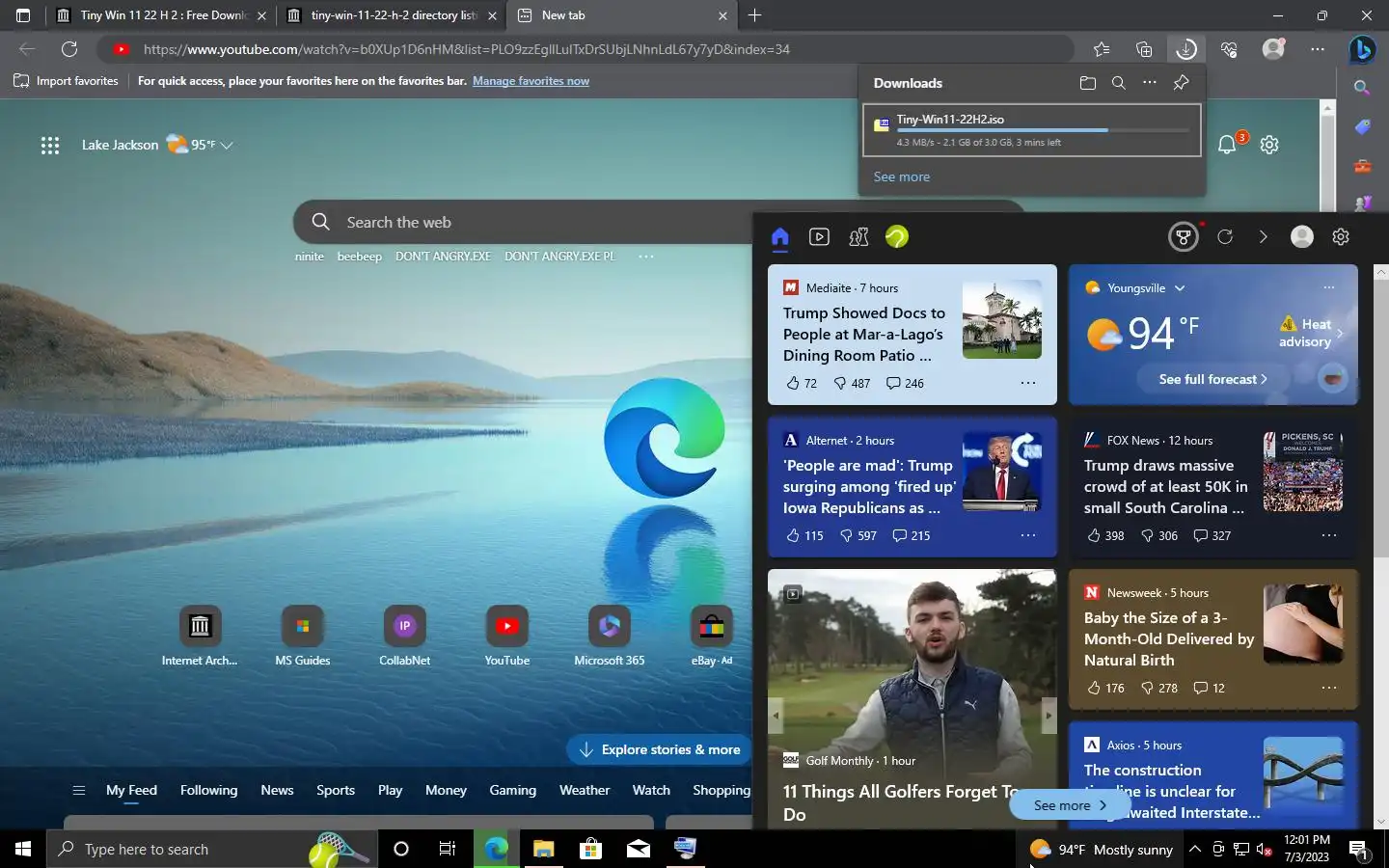Open widgets Watch video icon
The width and height of the screenshot is (1389, 868).
pos(819,237)
